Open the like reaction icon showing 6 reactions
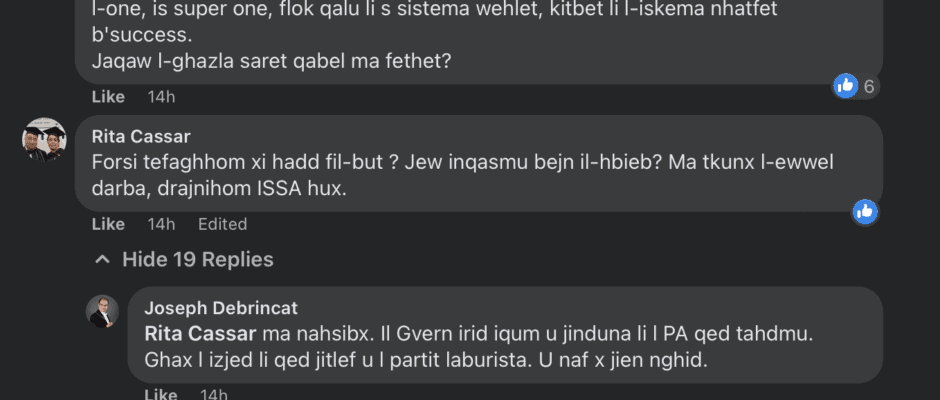This screenshot has height=400, width=940. click(846, 86)
